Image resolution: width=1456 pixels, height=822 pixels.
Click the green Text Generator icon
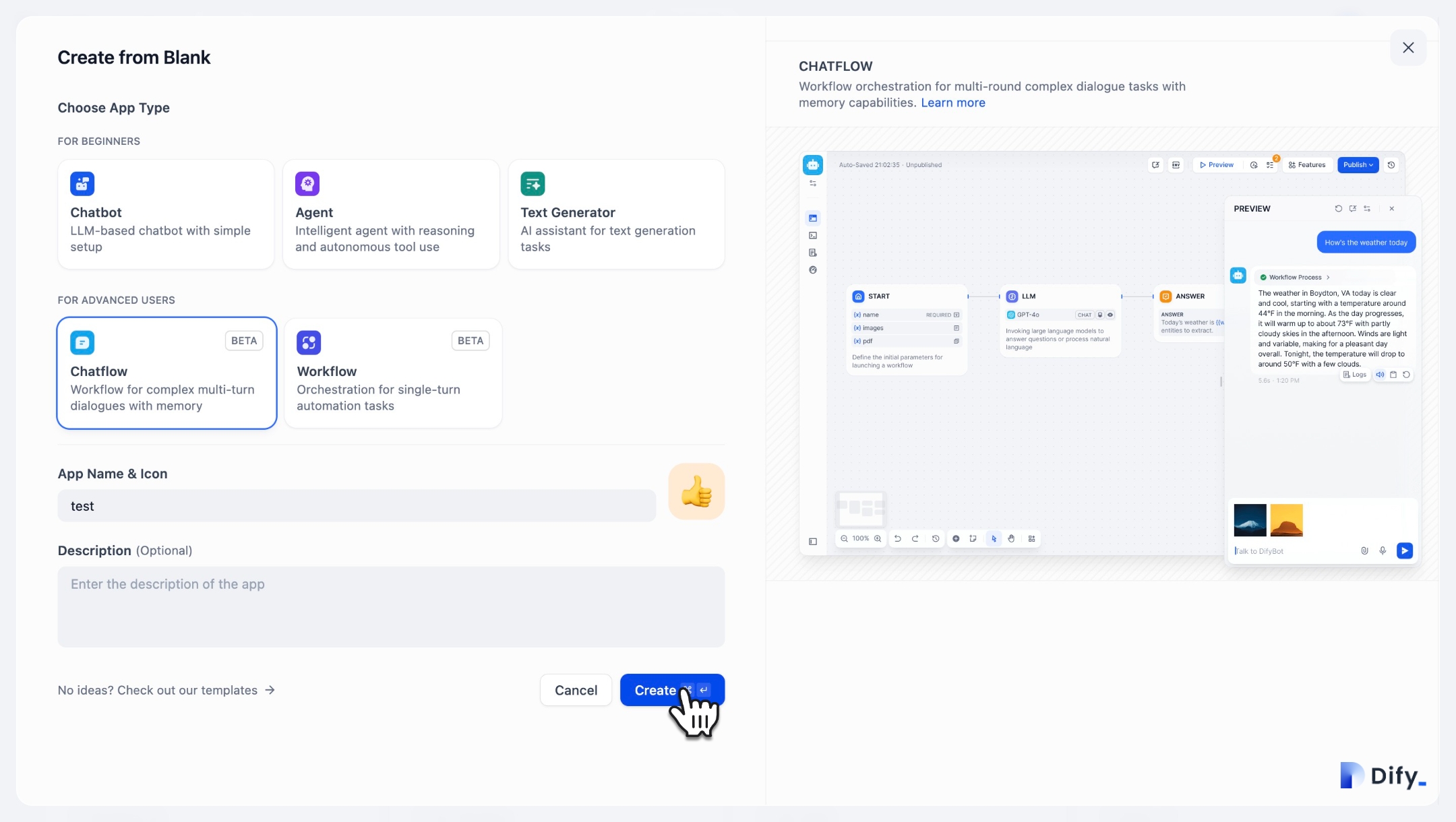533,183
